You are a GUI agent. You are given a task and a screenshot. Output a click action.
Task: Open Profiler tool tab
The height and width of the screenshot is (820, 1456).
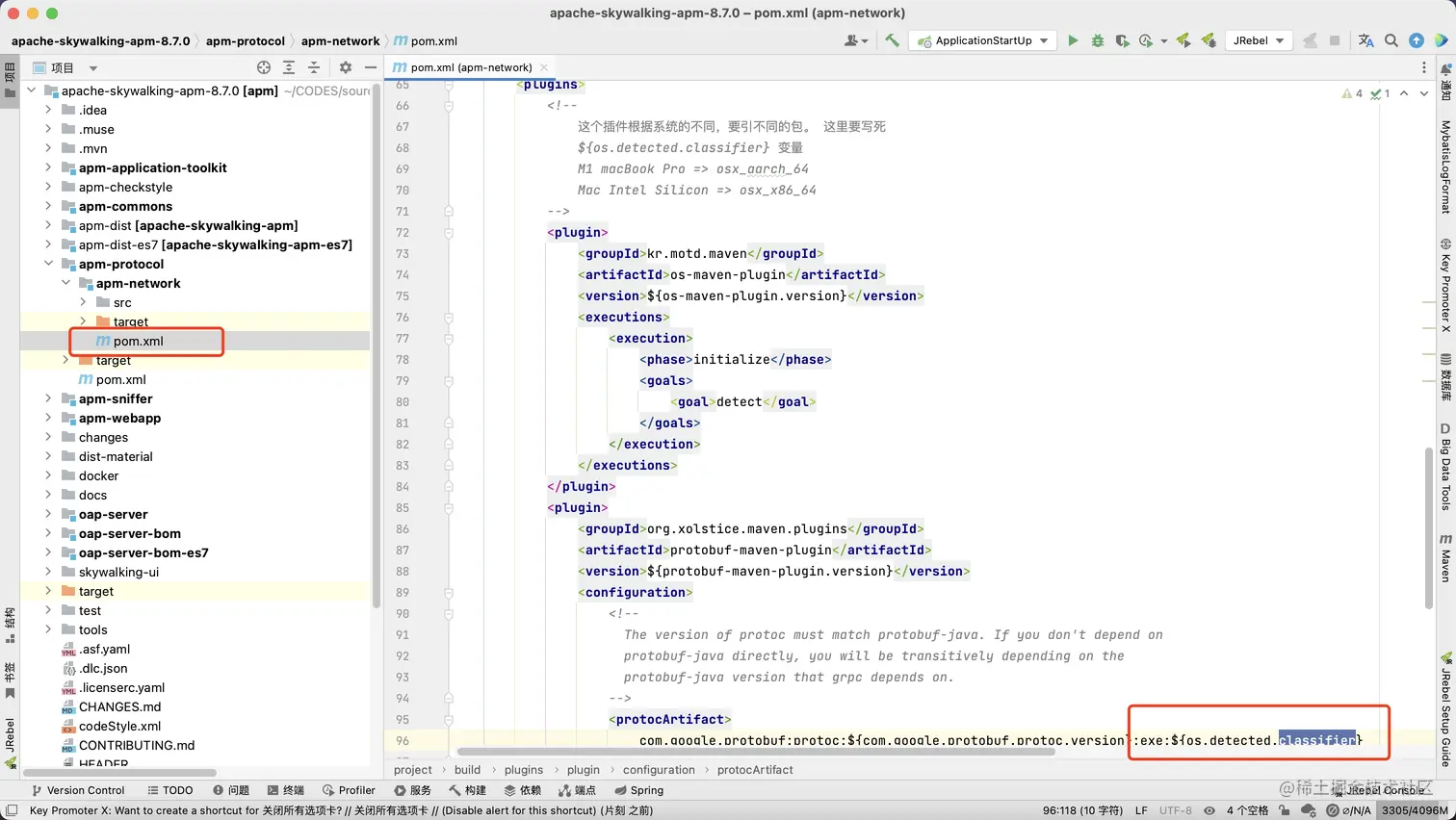point(349,790)
